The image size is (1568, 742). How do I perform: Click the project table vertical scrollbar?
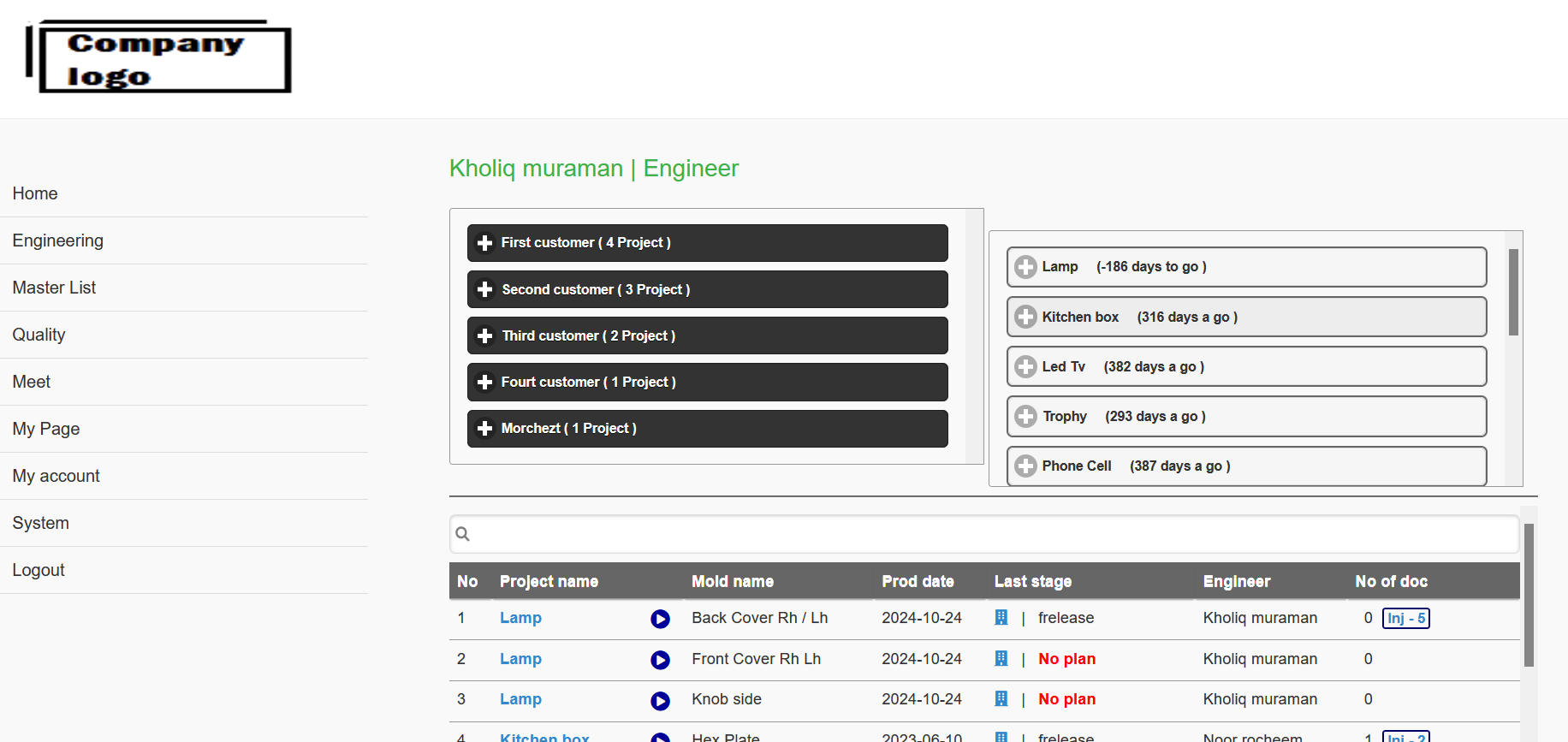1529,595
